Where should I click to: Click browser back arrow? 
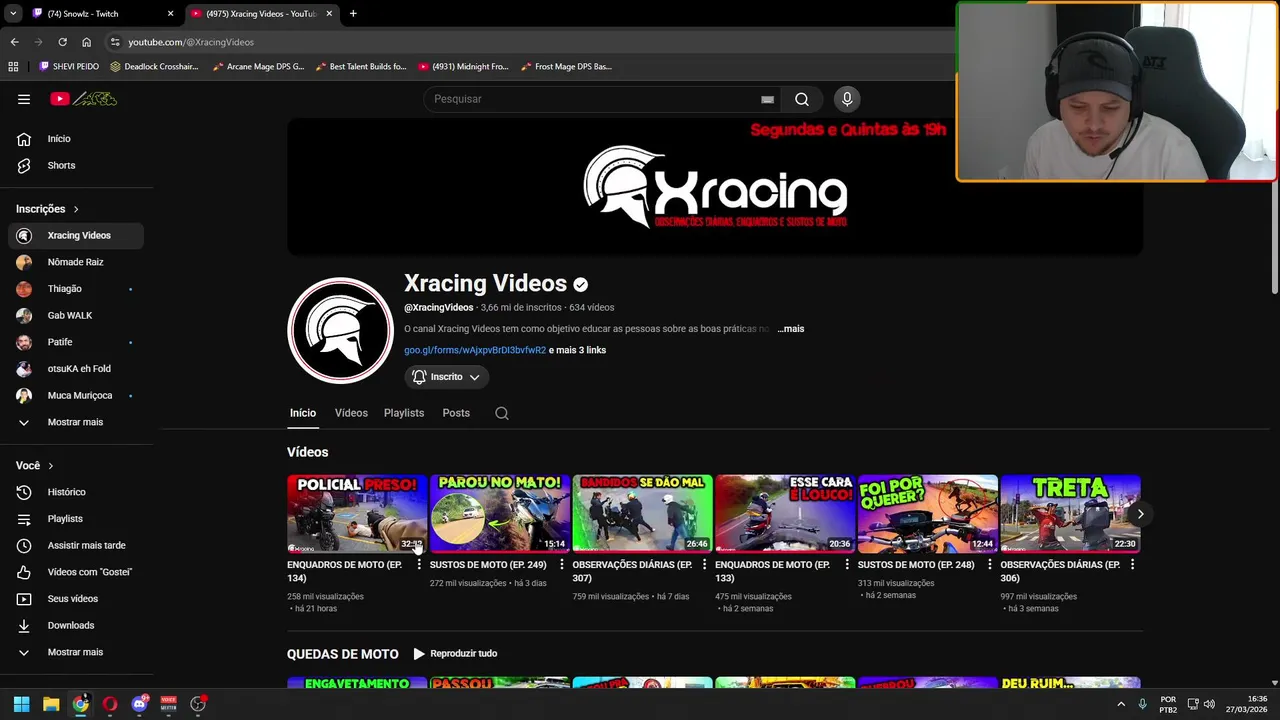14,42
